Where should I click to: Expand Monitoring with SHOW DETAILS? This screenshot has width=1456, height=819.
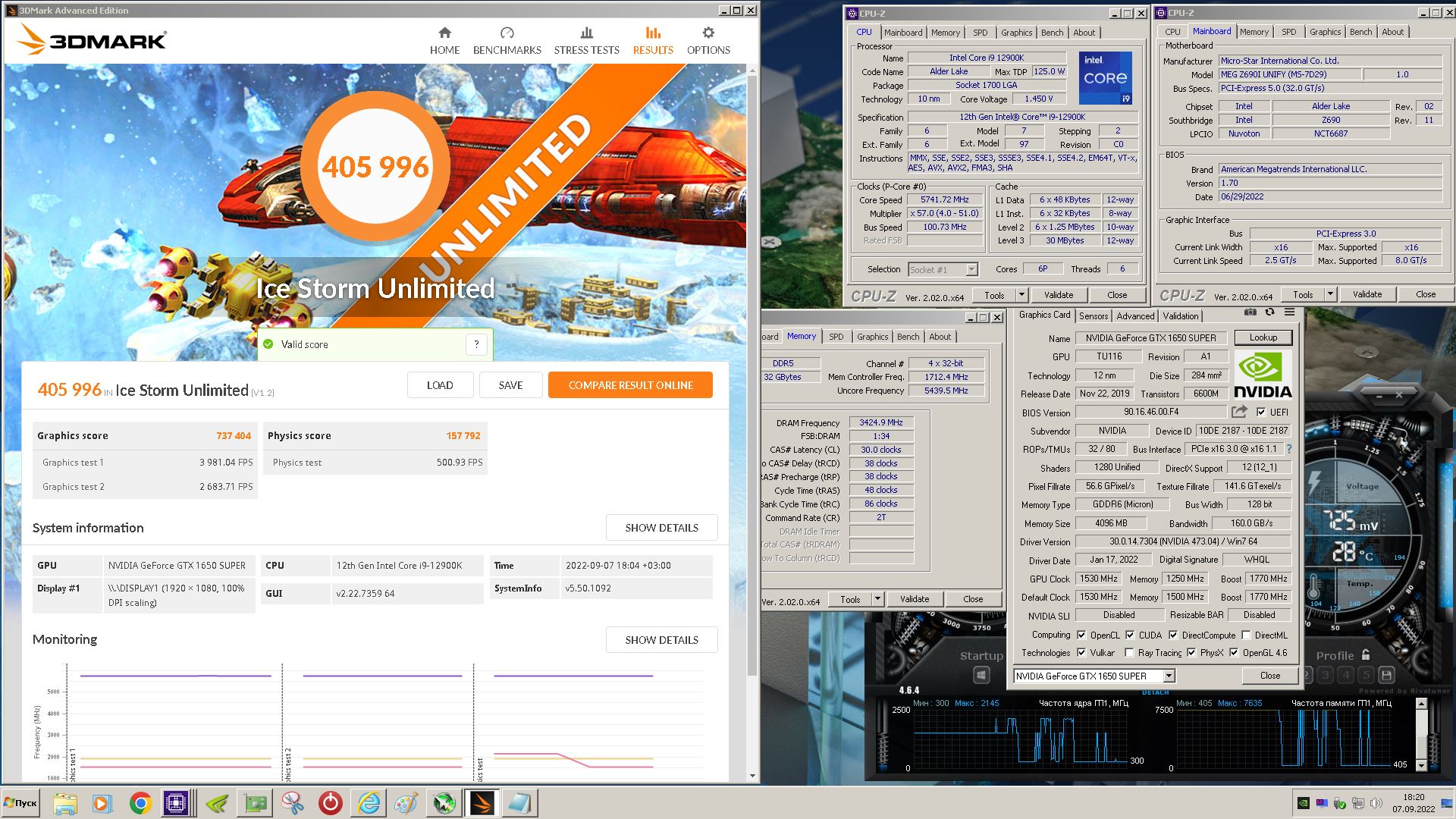tap(661, 640)
